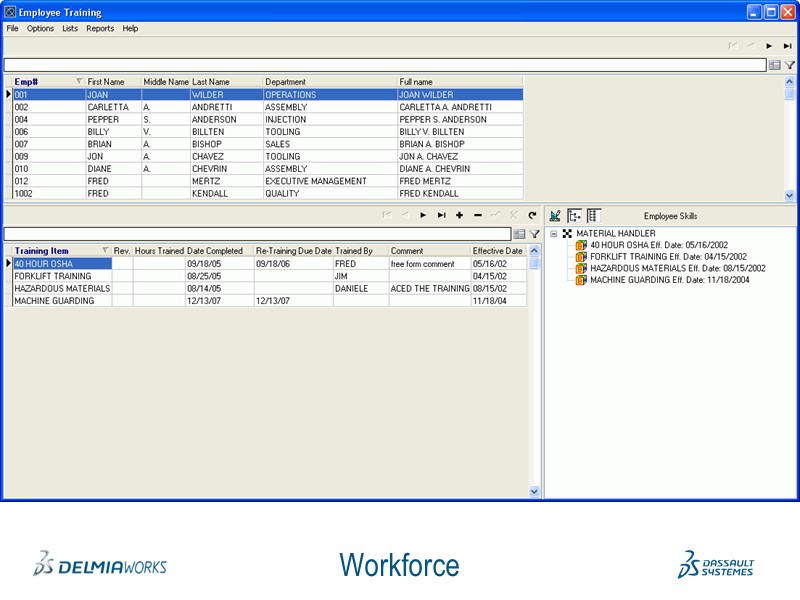Refresh the training list with the refresh arrow icon
The height and width of the screenshot is (600, 800).
531,214
